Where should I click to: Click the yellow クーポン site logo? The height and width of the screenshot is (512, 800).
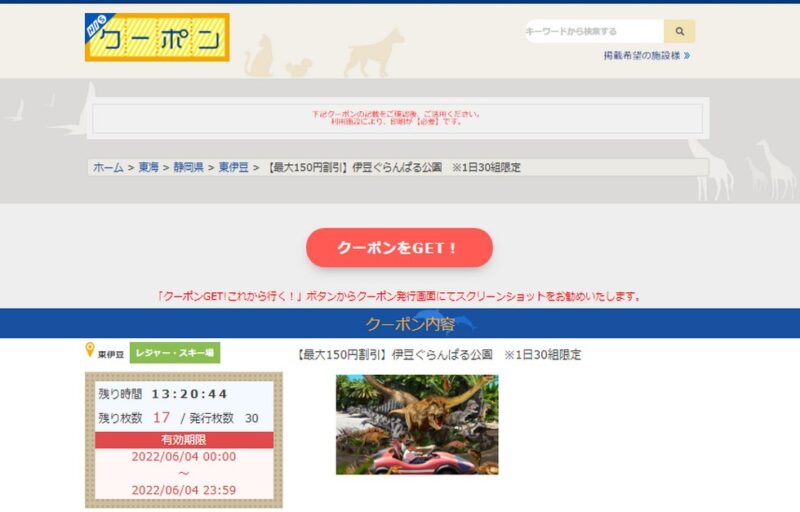tap(157, 38)
